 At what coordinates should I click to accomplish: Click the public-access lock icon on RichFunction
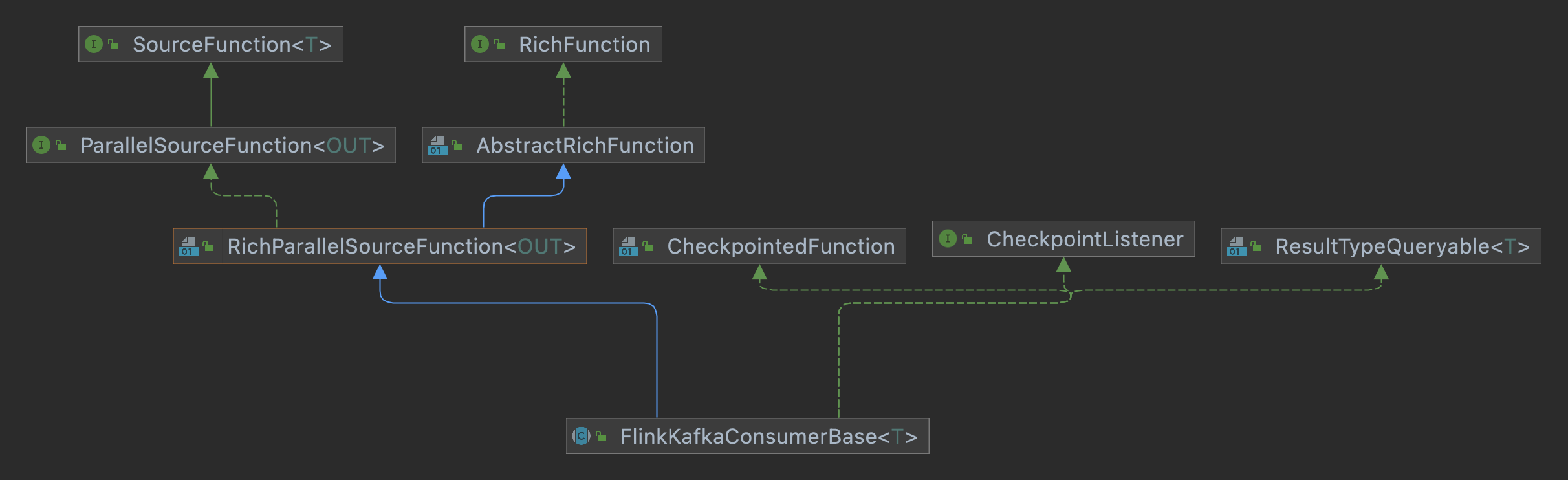point(500,44)
